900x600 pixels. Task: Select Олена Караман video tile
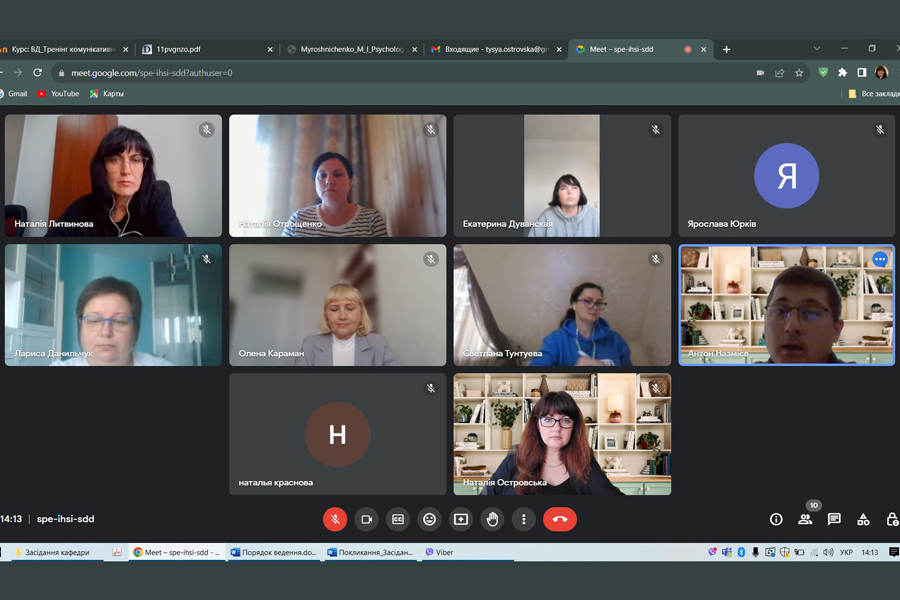[x=338, y=305]
